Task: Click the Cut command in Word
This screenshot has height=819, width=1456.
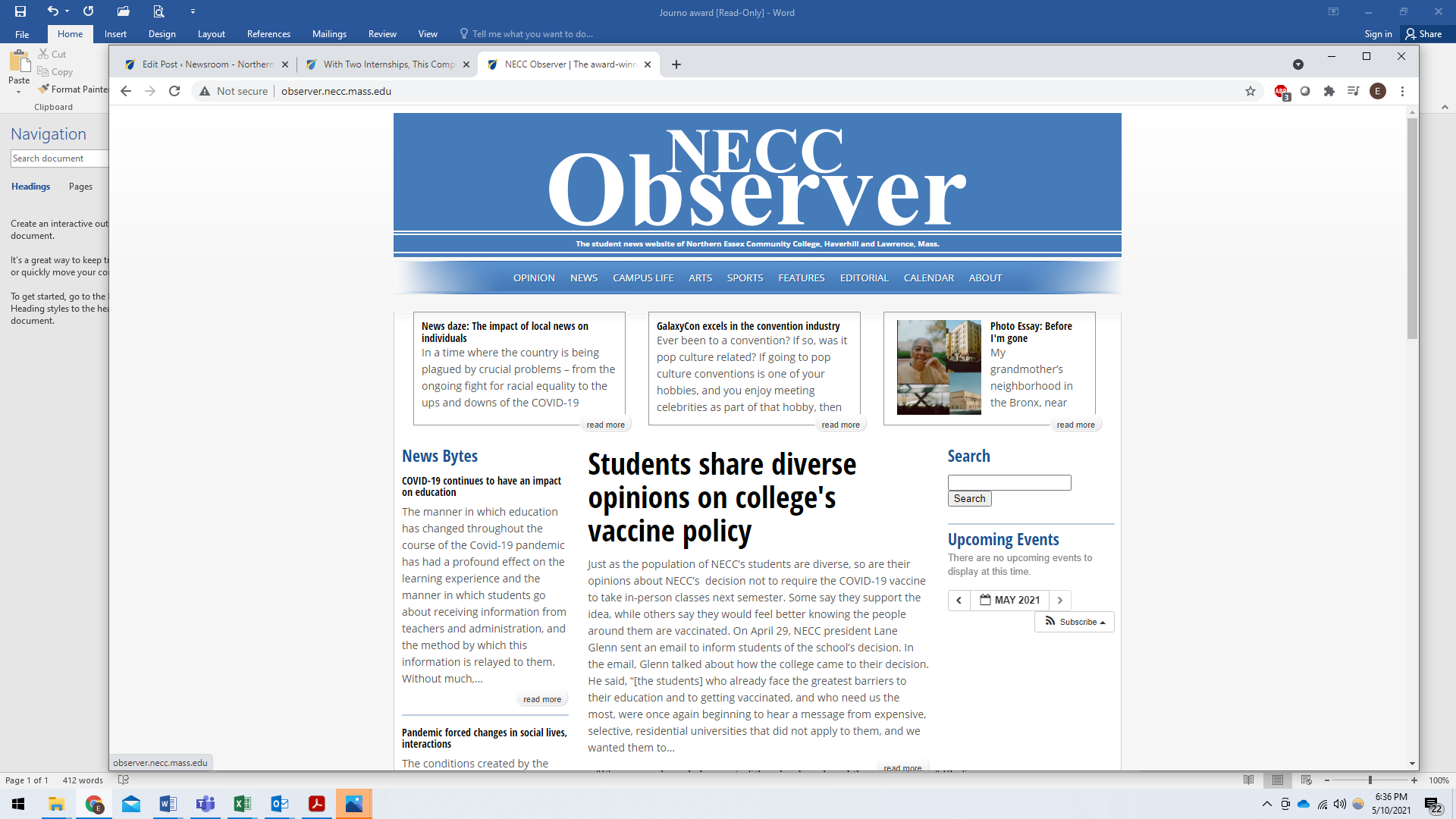Action: (52, 54)
